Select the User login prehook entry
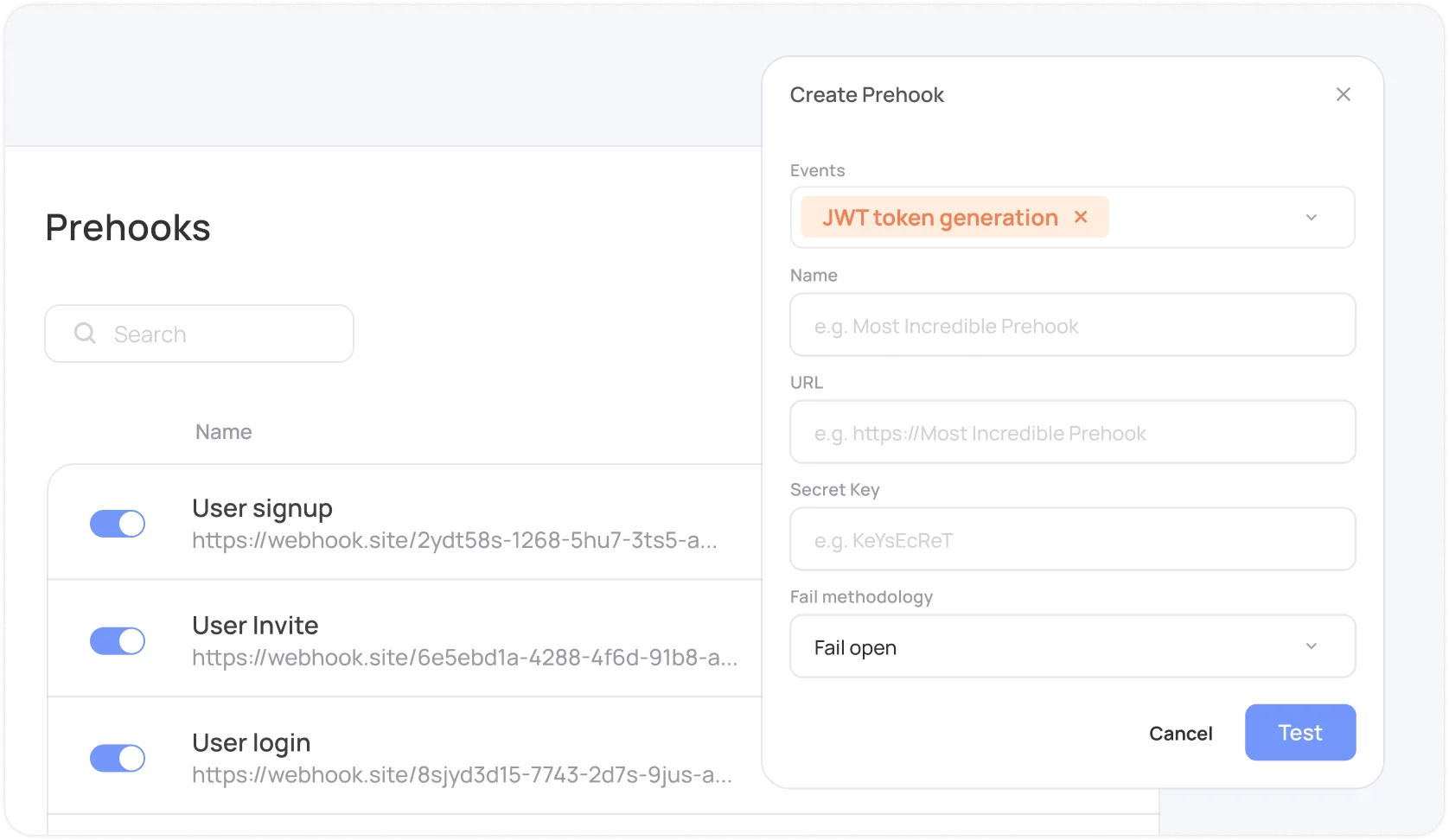This screenshot has height=840, width=1449. click(251, 742)
